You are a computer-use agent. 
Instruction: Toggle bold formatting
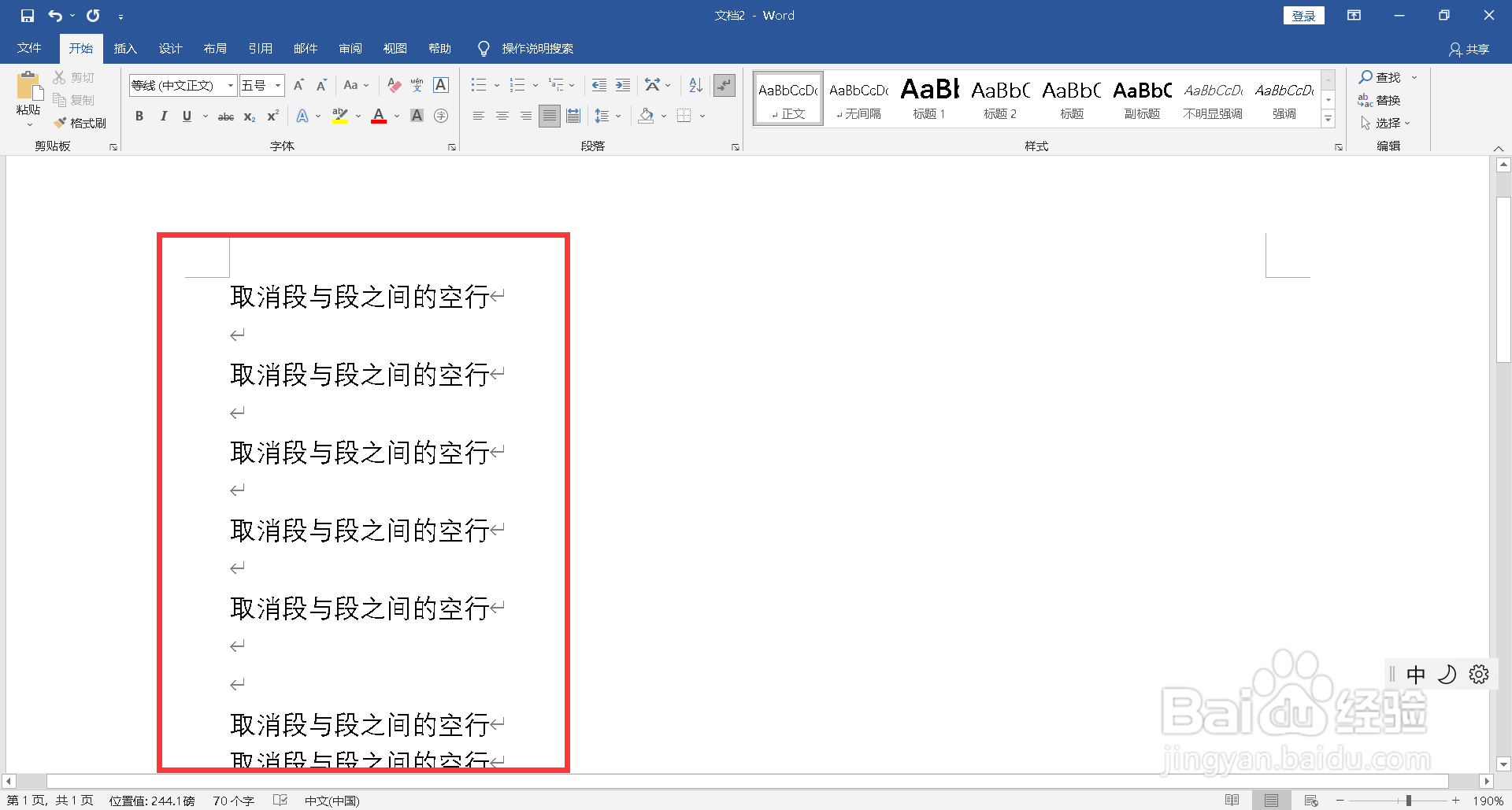(139, 116)
